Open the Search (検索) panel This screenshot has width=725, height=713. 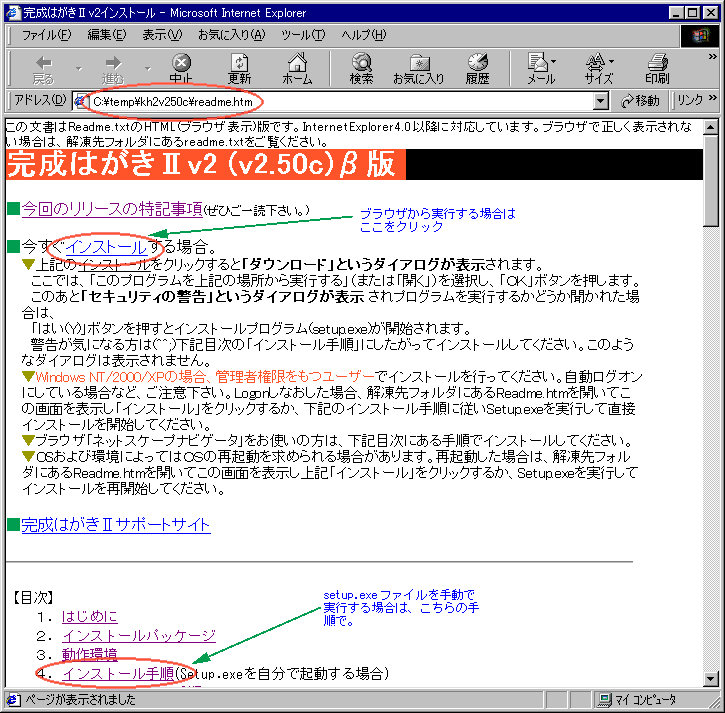click(361, 68)
